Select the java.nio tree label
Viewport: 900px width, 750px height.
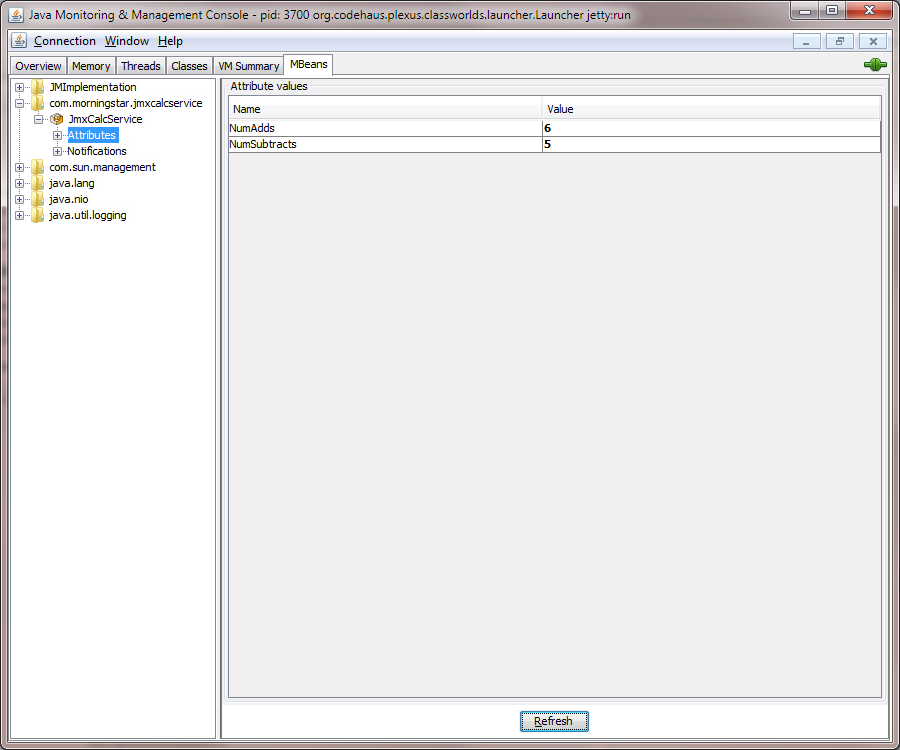69,200
